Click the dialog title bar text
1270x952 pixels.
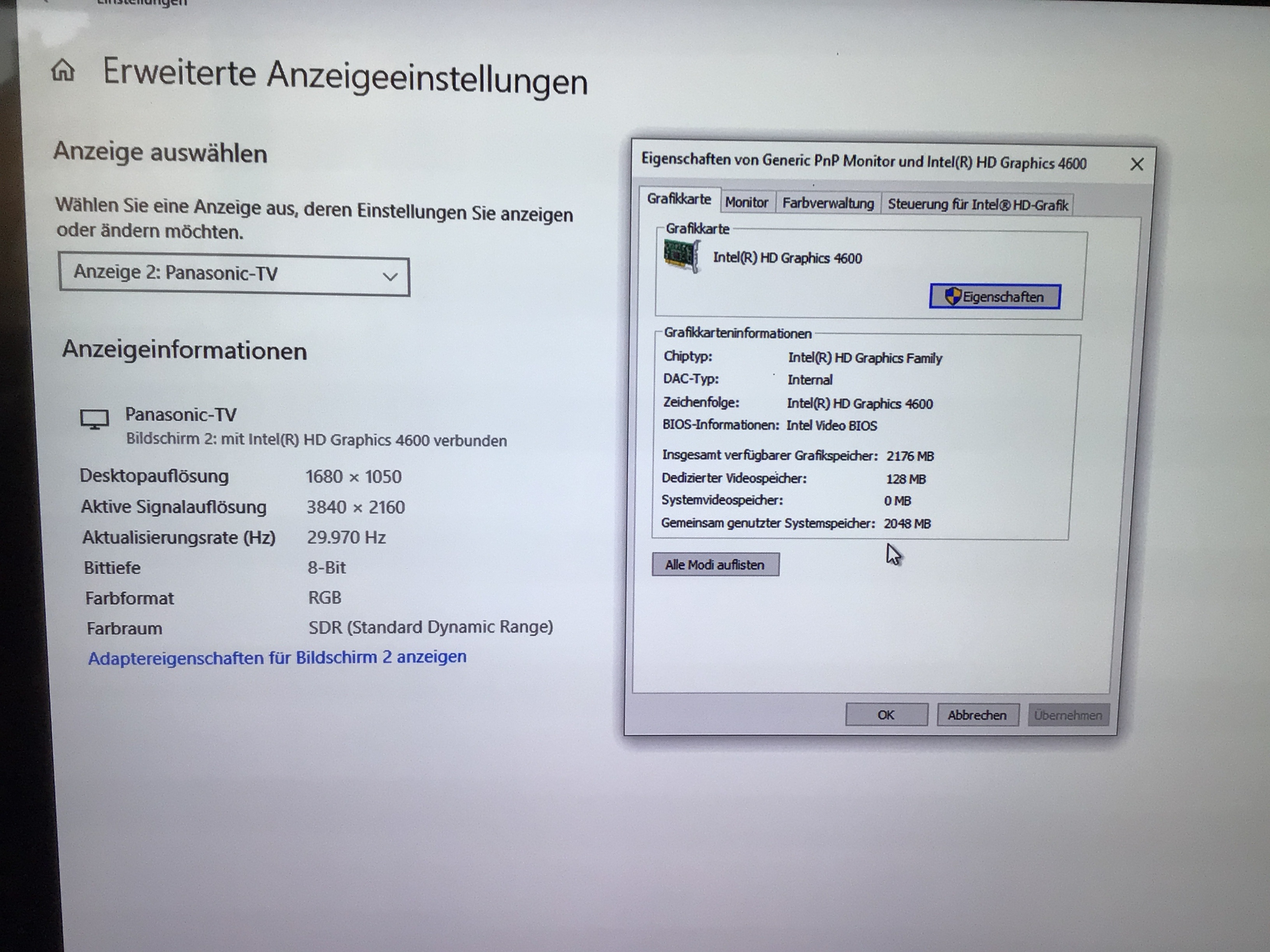pos(863,162)
